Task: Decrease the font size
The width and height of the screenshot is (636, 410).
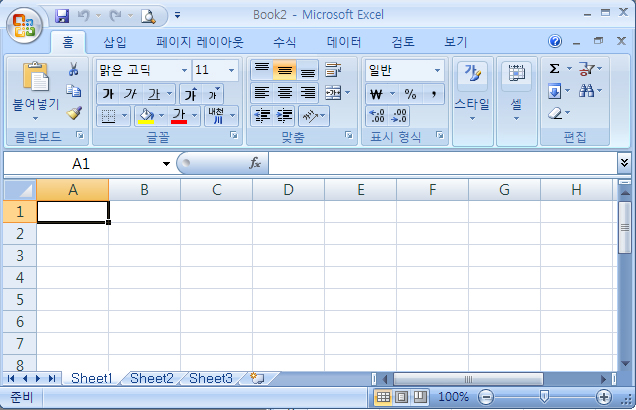Action: click(x=213, y=94)
